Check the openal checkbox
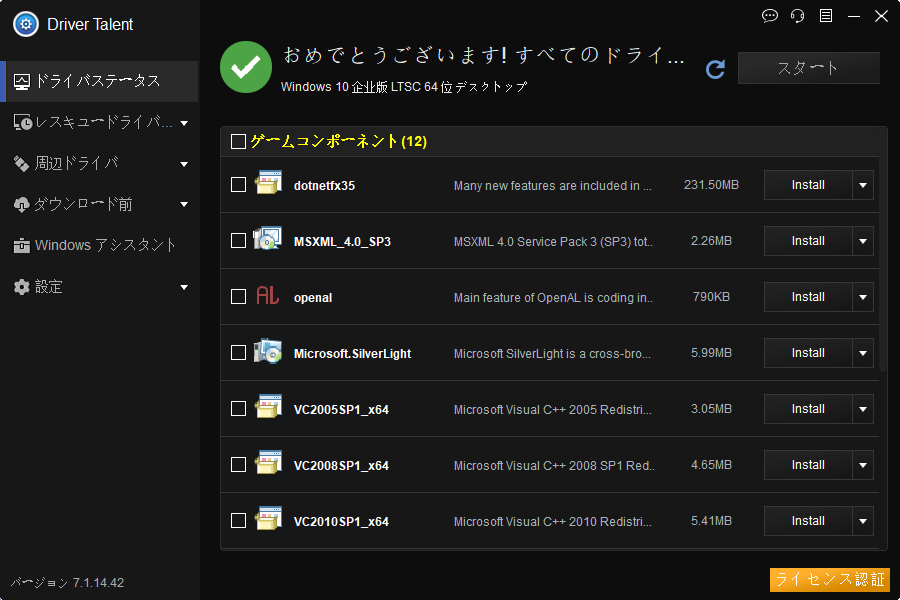This screenshot has height=600, width=900. [x=238, y=296]
